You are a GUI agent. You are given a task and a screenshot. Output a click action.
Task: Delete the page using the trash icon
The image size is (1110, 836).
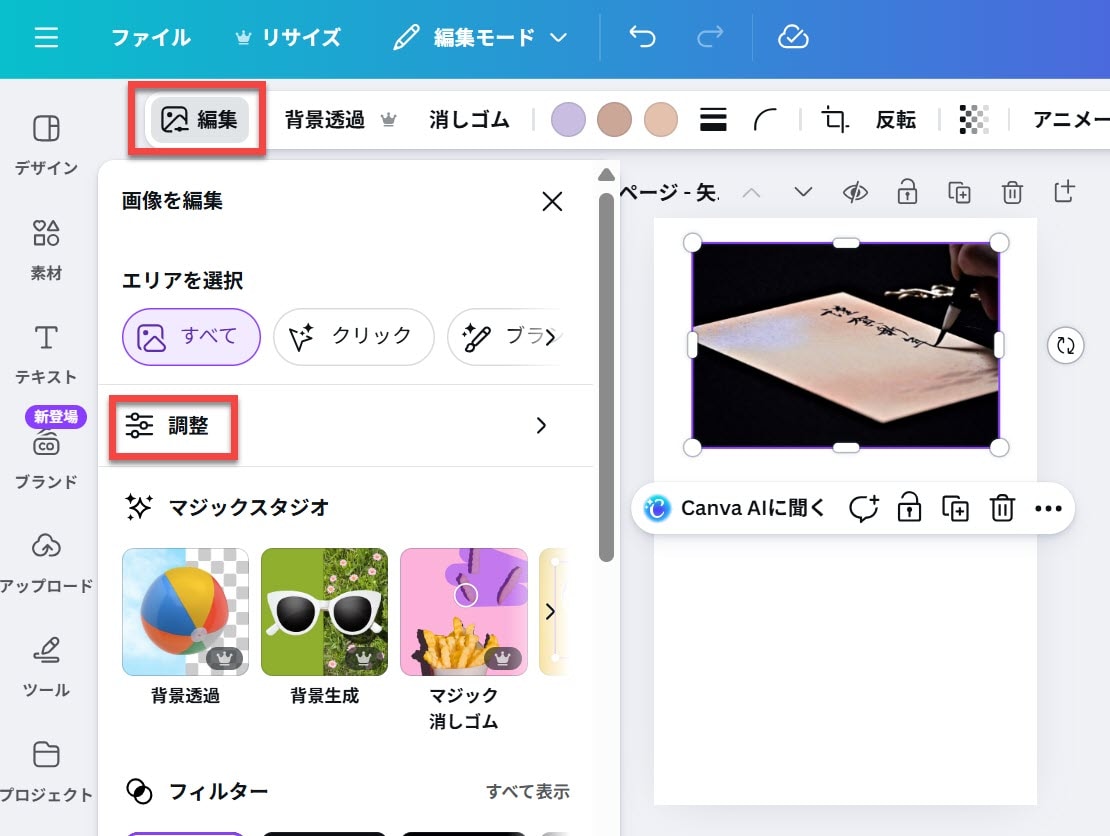coord(1012,192)
